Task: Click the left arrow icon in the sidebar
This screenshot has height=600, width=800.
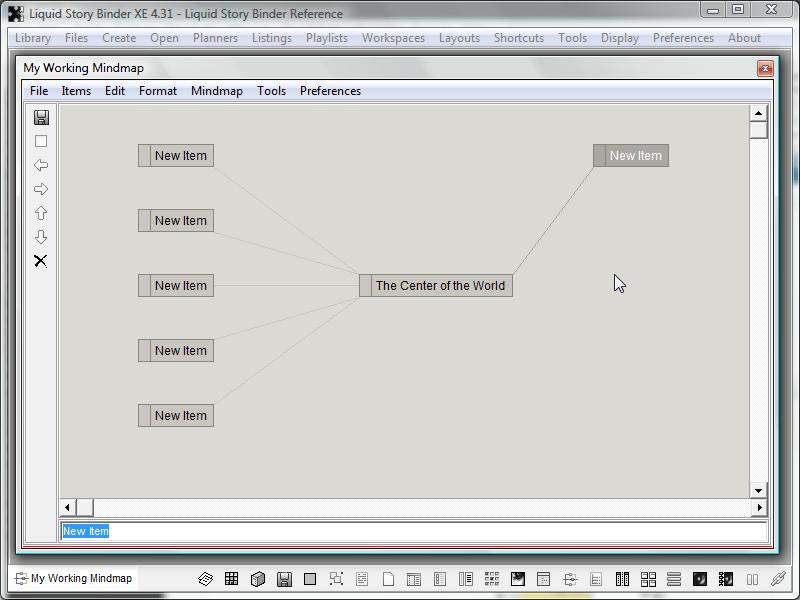Action: coord(41,165)
